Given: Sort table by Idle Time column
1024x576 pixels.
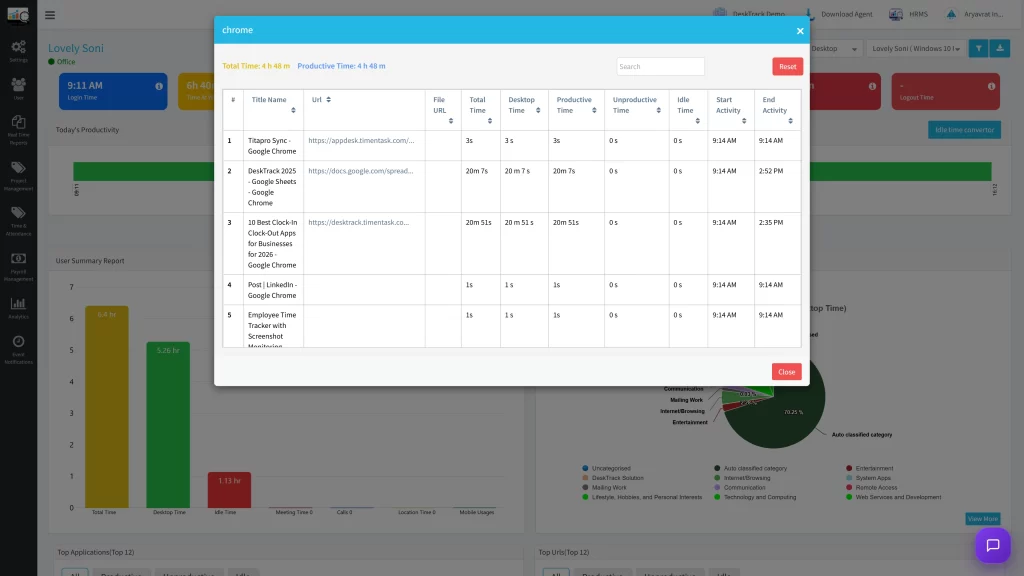Looking at the screenshot, I should coord(697,121).
